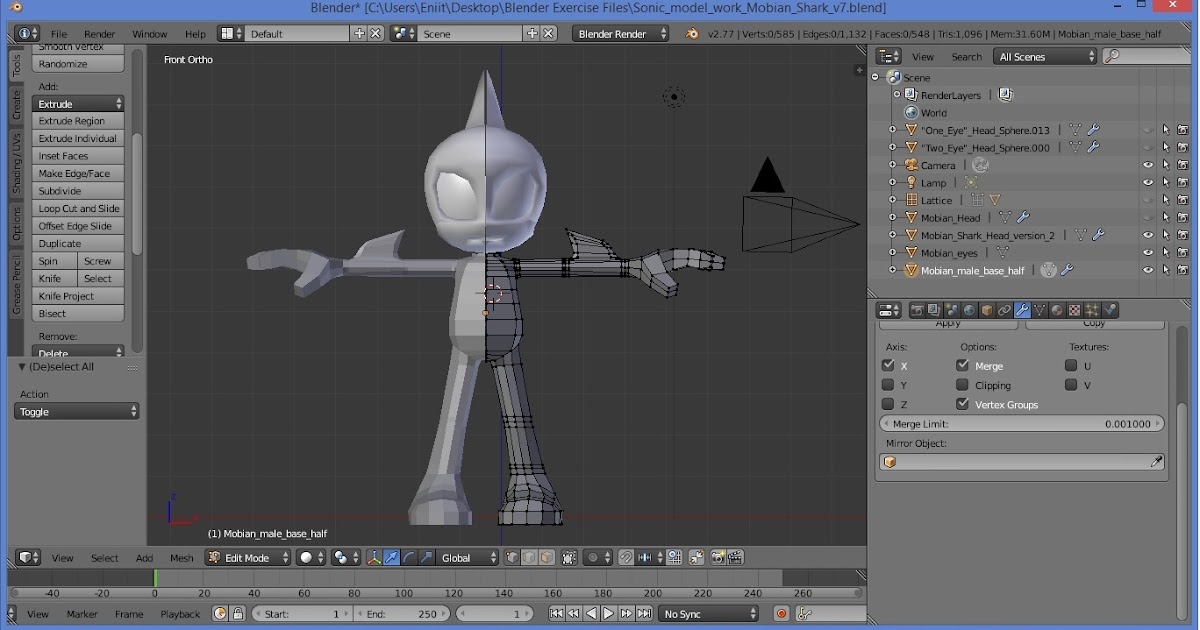Select the translate manipulator arrow icon
Image resolution: width=1200 pixels, height=630 pixels.
pyautogui.click(x=391, y=558)
